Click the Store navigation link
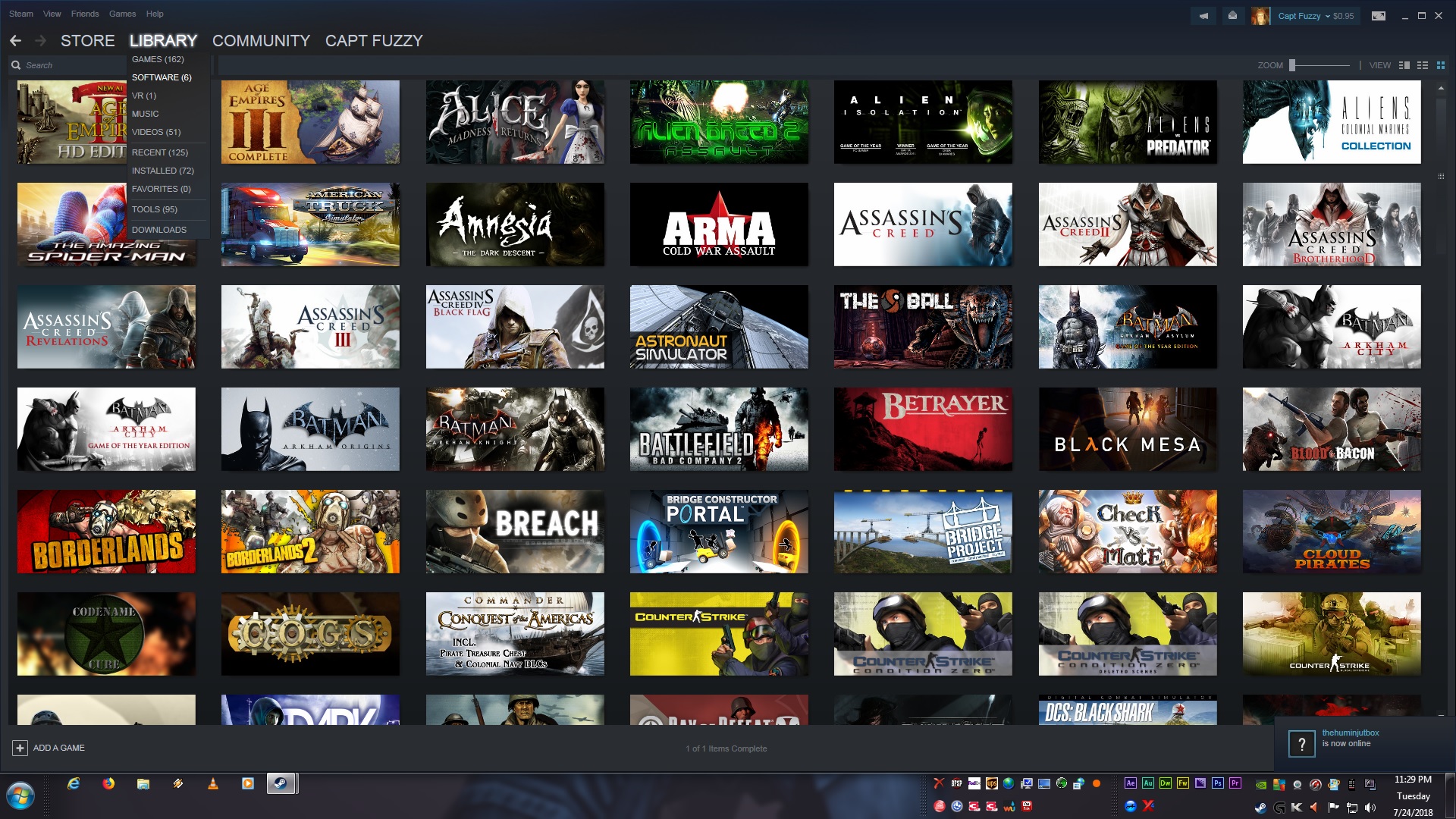 point(88,41)
